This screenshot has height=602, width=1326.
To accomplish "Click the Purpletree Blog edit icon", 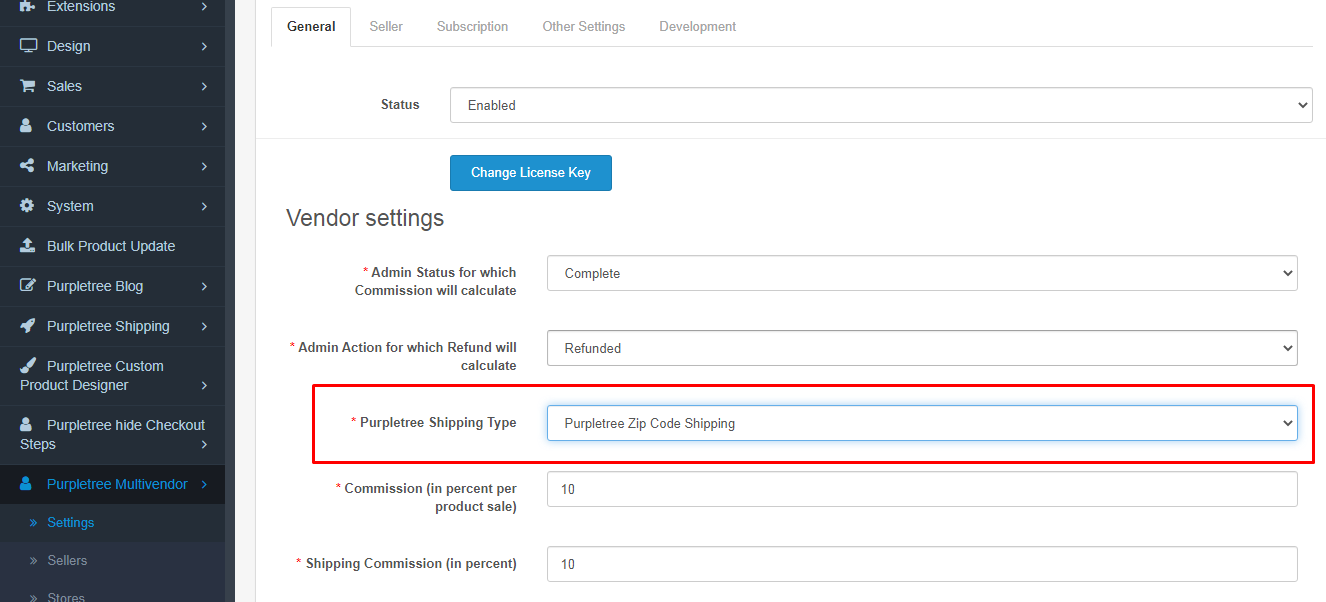I will point(28,286).
